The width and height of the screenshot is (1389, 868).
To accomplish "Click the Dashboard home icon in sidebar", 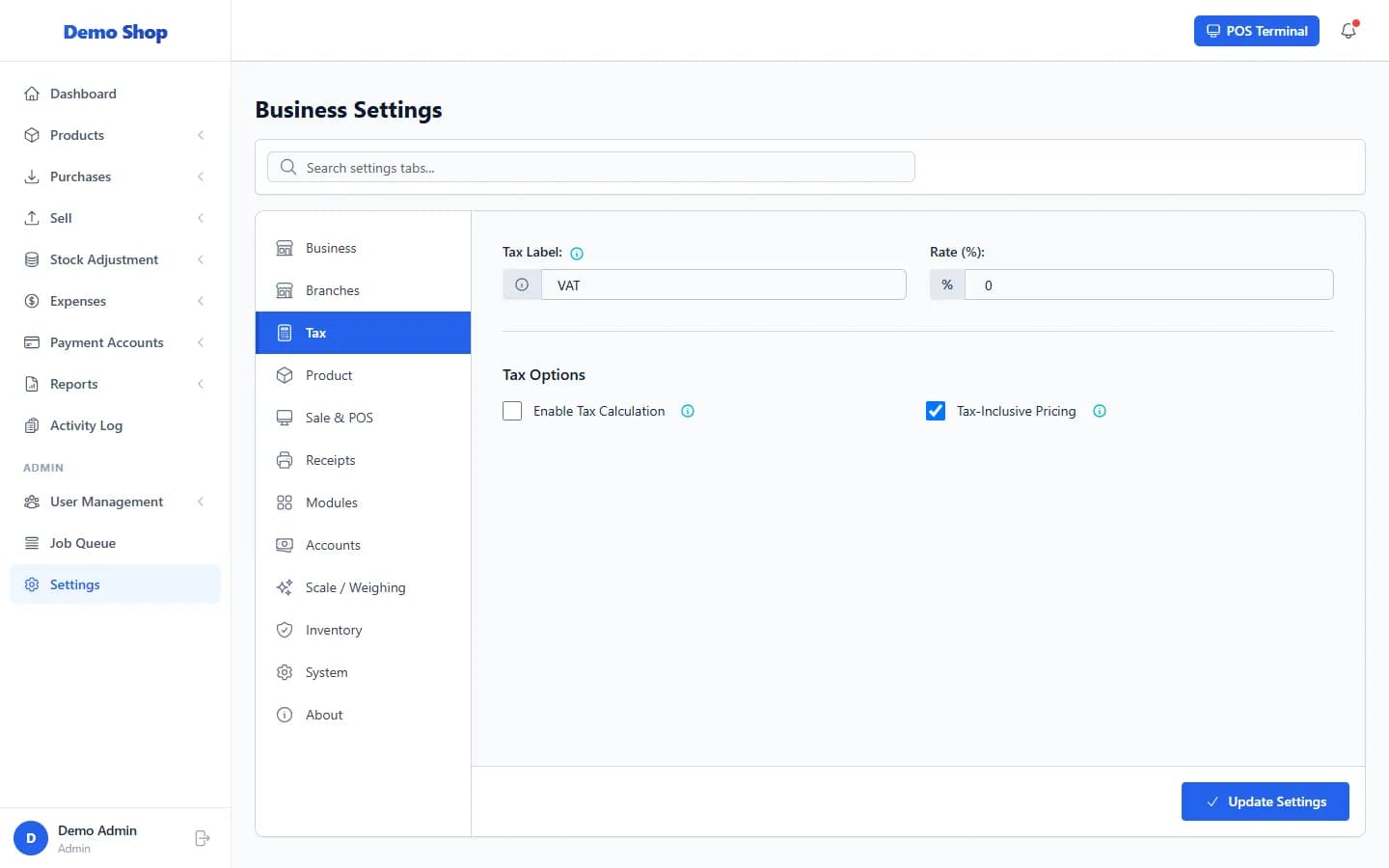I will [32, 94].
